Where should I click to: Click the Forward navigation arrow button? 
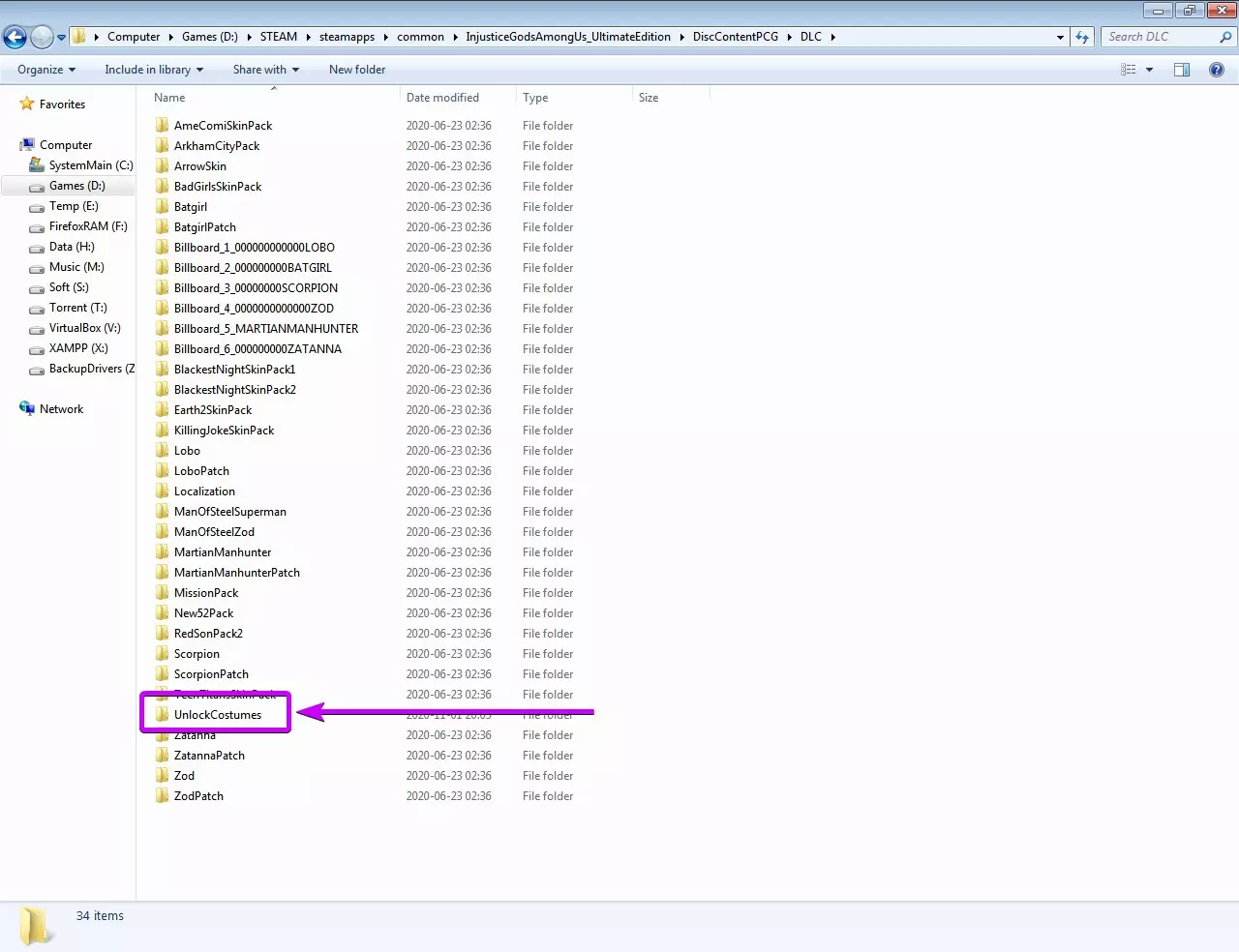tap(42, 37)
